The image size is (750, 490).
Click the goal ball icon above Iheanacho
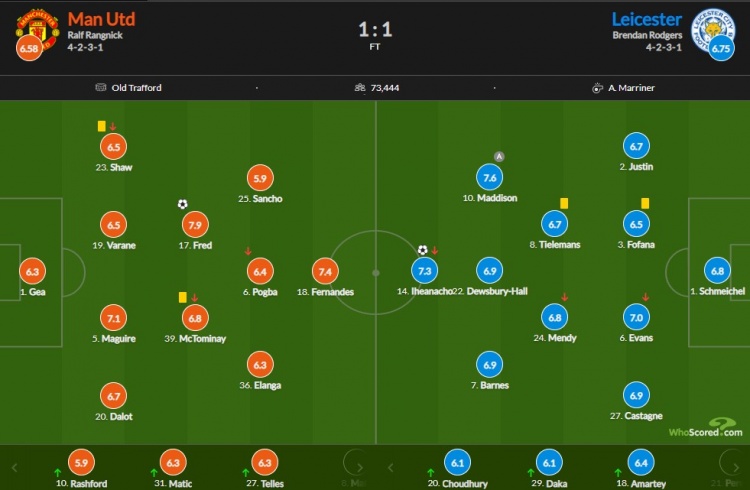(422, 250)
